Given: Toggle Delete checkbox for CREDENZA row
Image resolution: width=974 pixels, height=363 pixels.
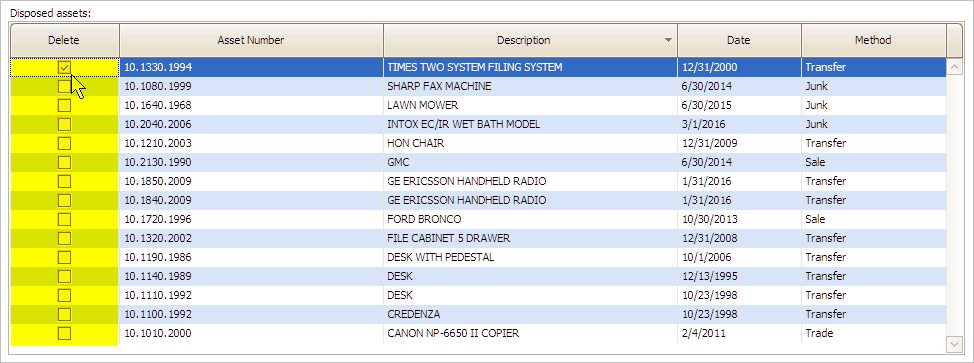Looking at the screenshot, I should coord(65,315).
